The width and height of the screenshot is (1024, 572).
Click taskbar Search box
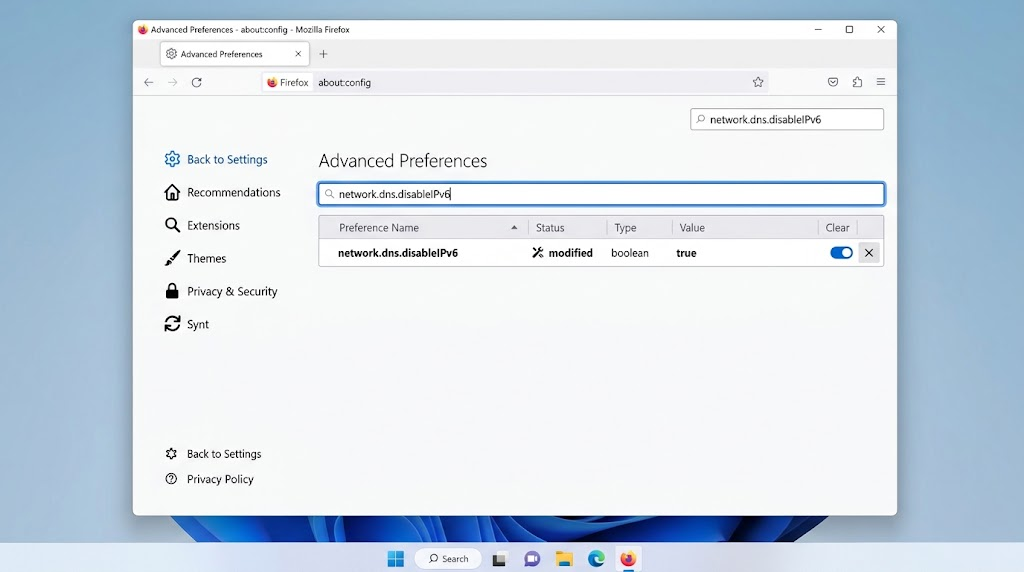click(x=449, y=559)
